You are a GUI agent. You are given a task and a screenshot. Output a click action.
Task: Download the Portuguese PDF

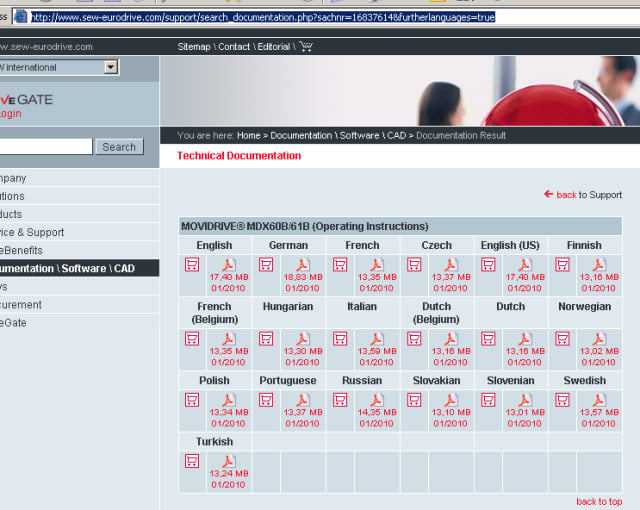click(x=302, y=400)
